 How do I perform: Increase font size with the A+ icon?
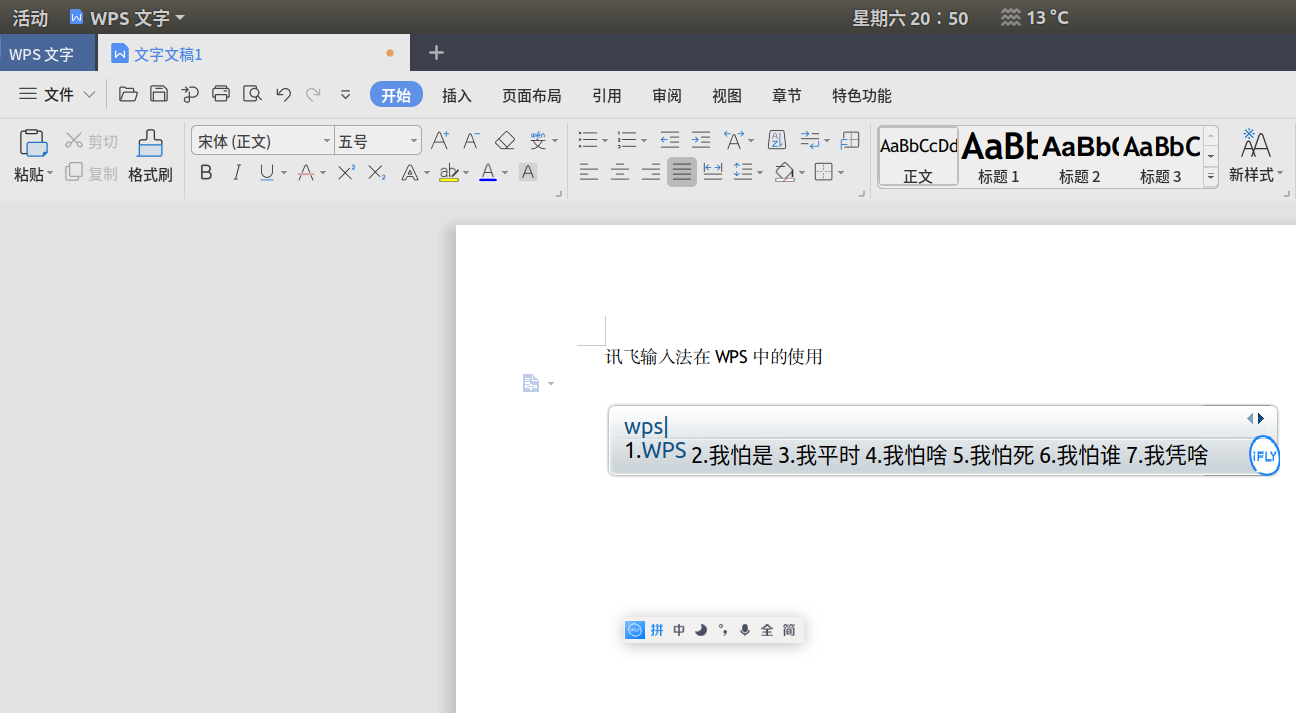(440, 141)
